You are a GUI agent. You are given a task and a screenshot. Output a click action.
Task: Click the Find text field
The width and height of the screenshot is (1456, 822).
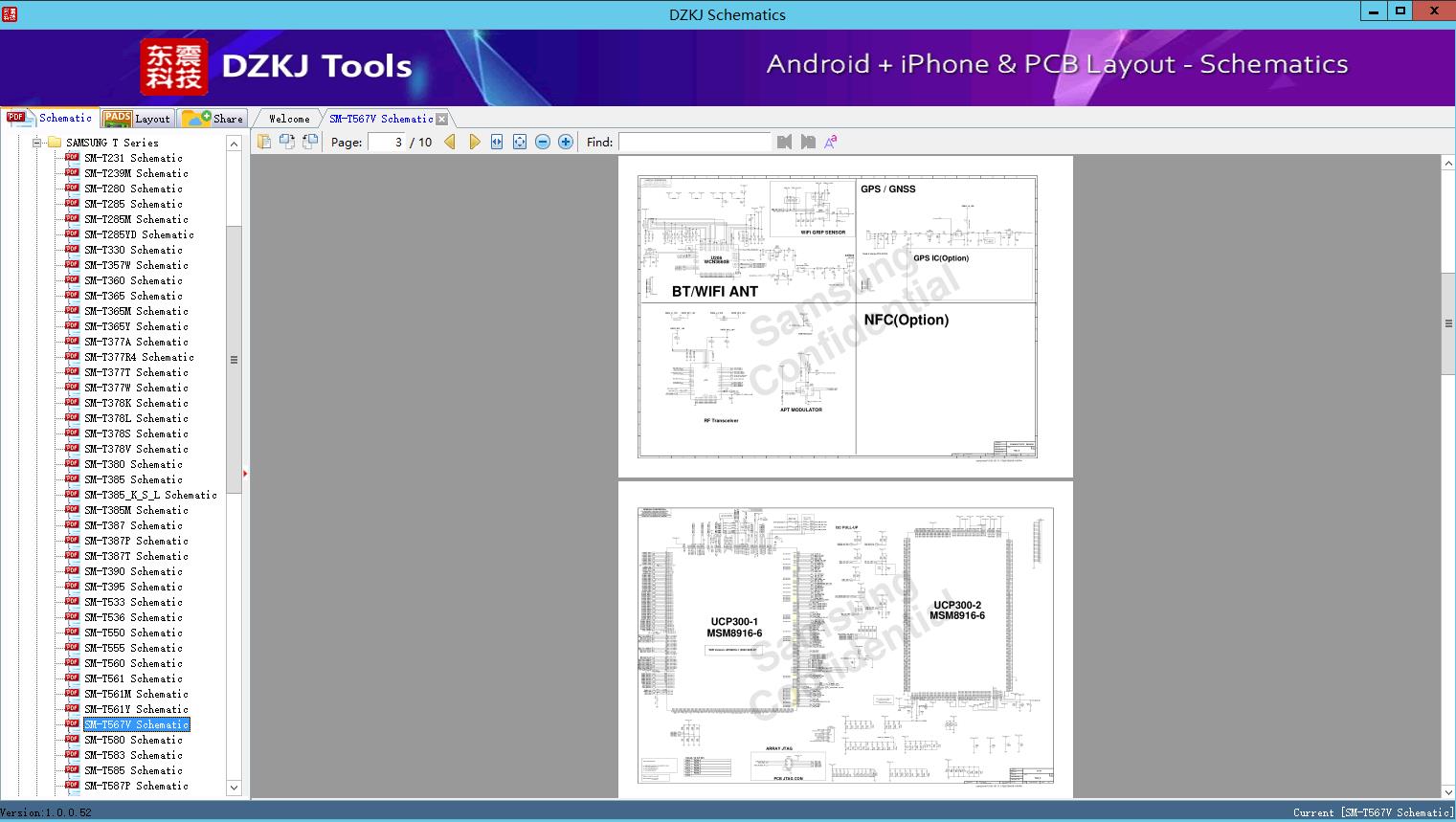coord(694,142)
